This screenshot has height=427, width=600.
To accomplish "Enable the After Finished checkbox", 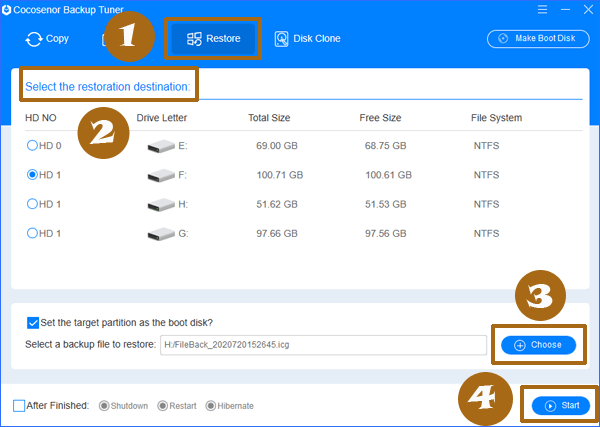I will coord(19,406).
